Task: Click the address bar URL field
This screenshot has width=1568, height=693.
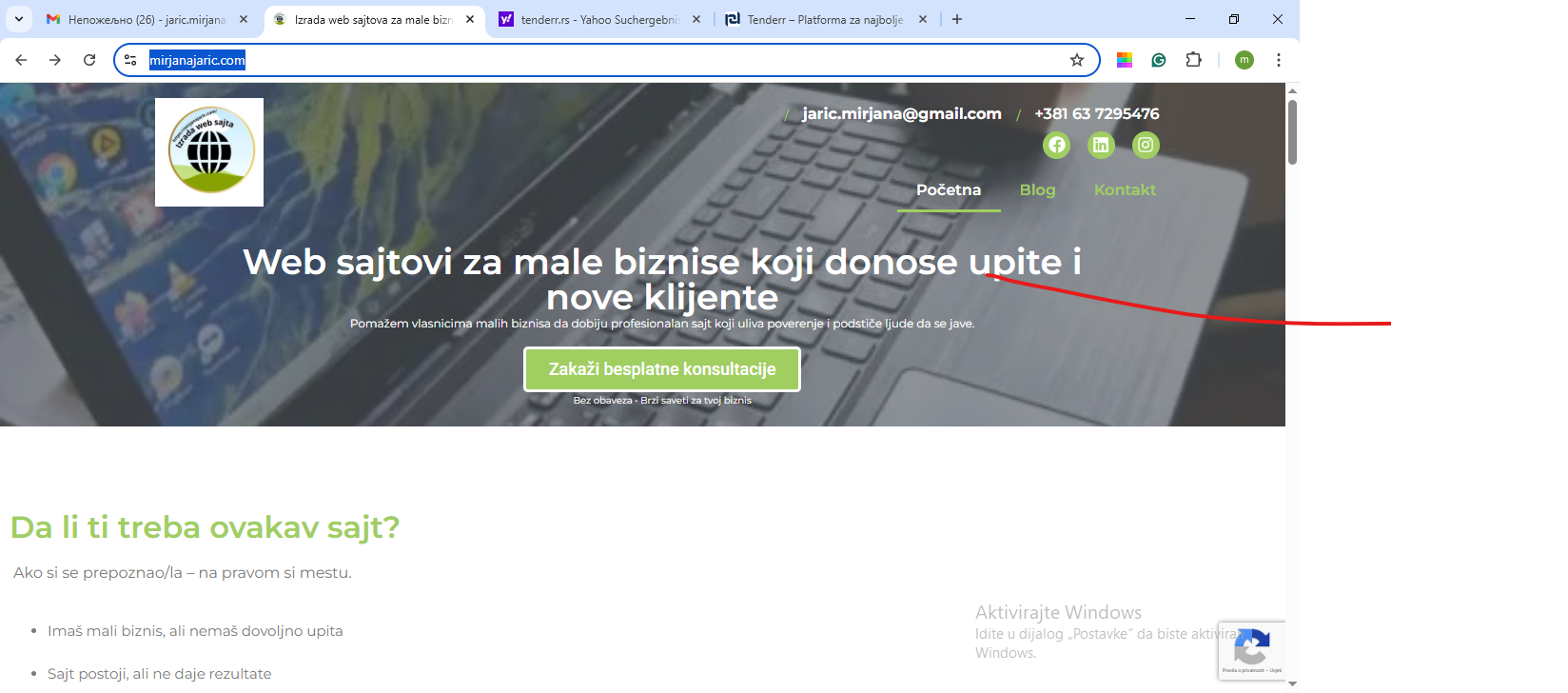Action: pyautogui.click(x=609, y=60)
